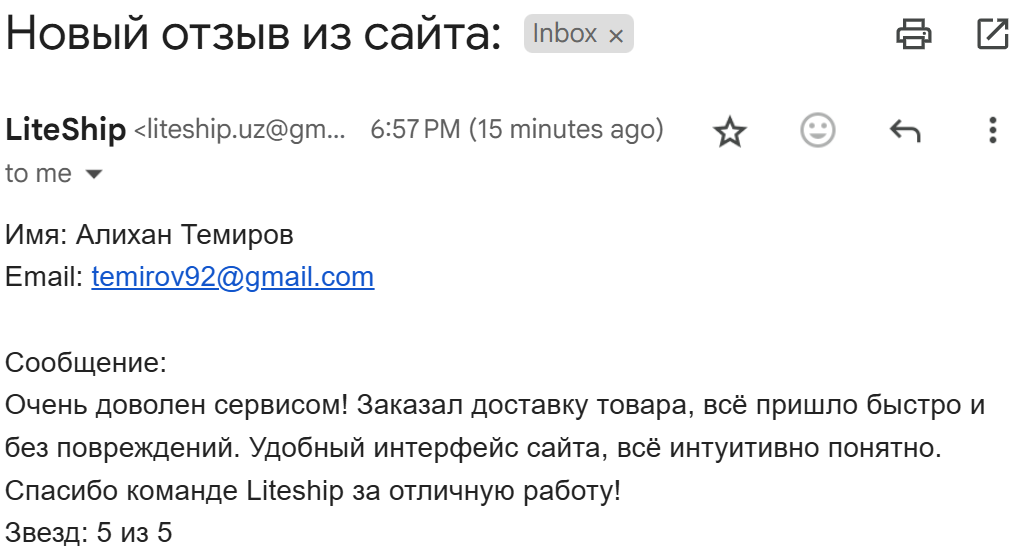This screenshot has width=1022, height=550.
Task: Click the 'Сообщение:' label text
Action: point(86,362)
